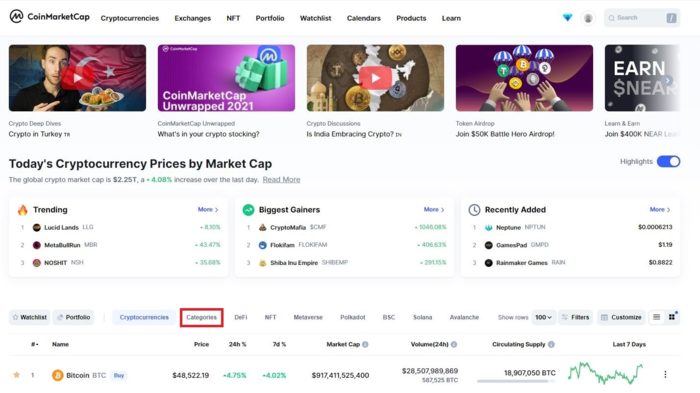
Task: Open the NFT nav menu
Action: click(233, 18)
